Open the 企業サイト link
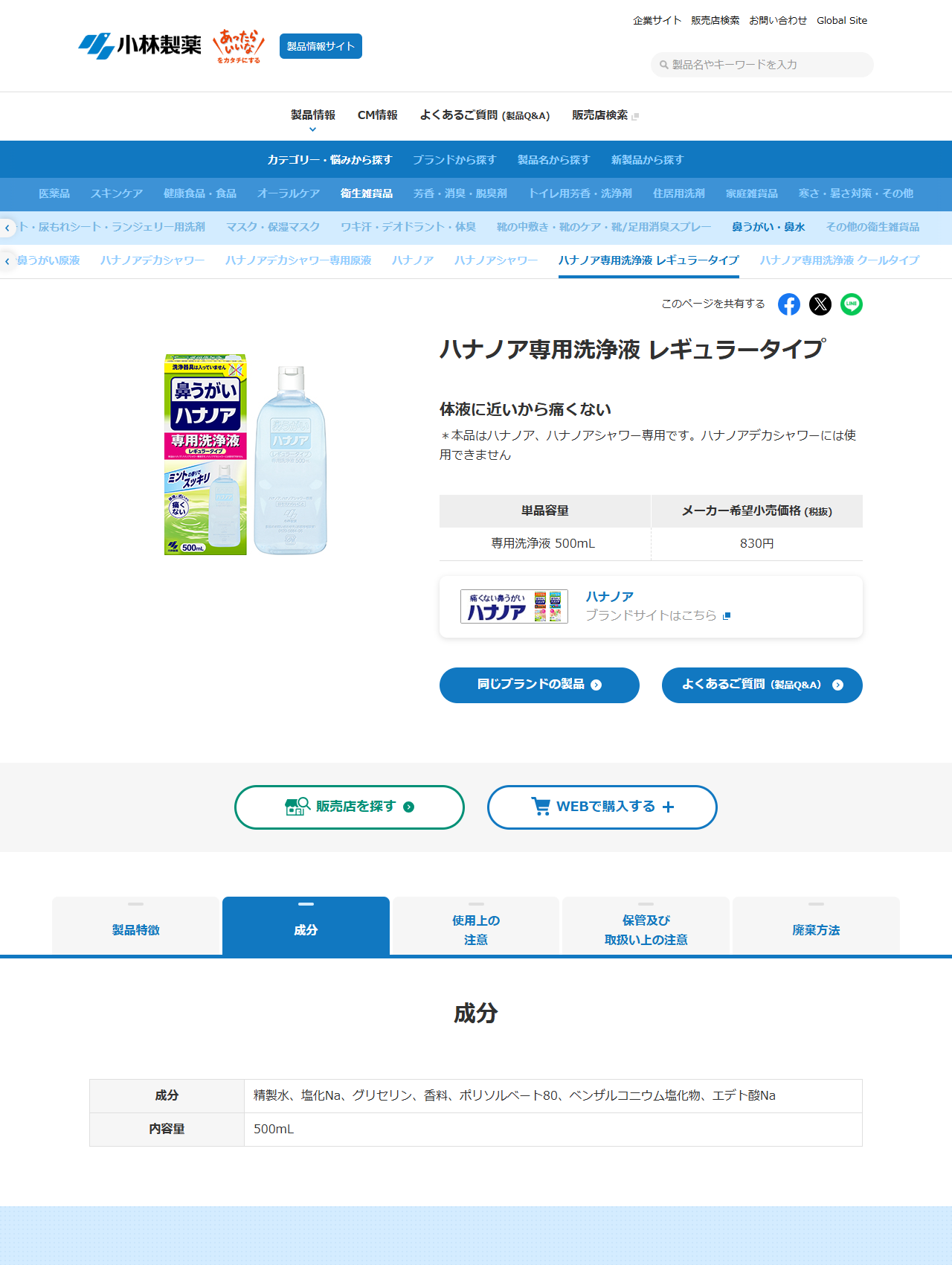Viewport: 952px width, 1265px height. pos(657,21)
